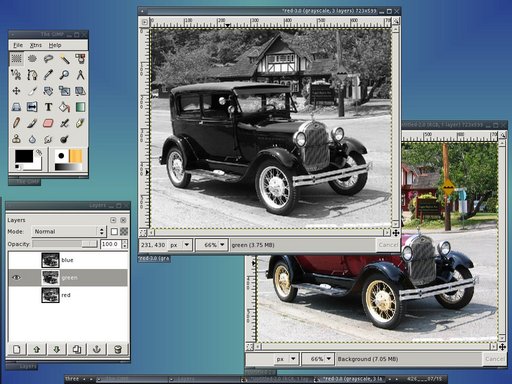This screenshot has width=512, height=384.
Task: Open the active brush selector
Action: tap(61, 156)
